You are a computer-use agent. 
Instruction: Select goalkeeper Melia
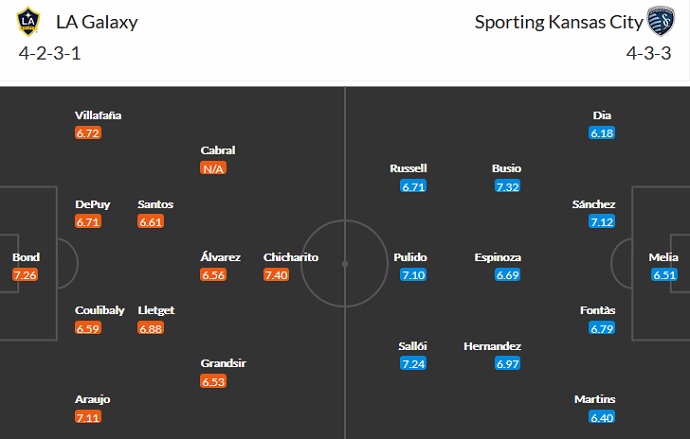coord(663,257)
